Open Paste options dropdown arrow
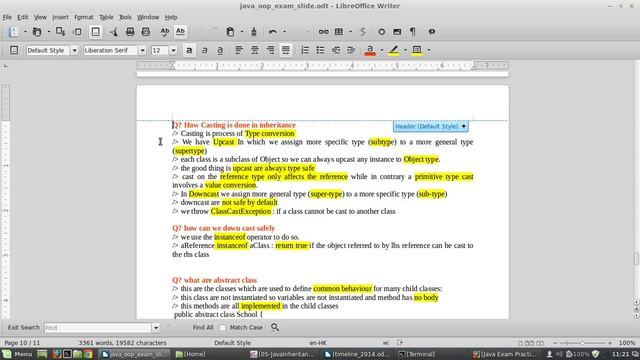This screenshot has width=640, height=360. coord(242,32)
